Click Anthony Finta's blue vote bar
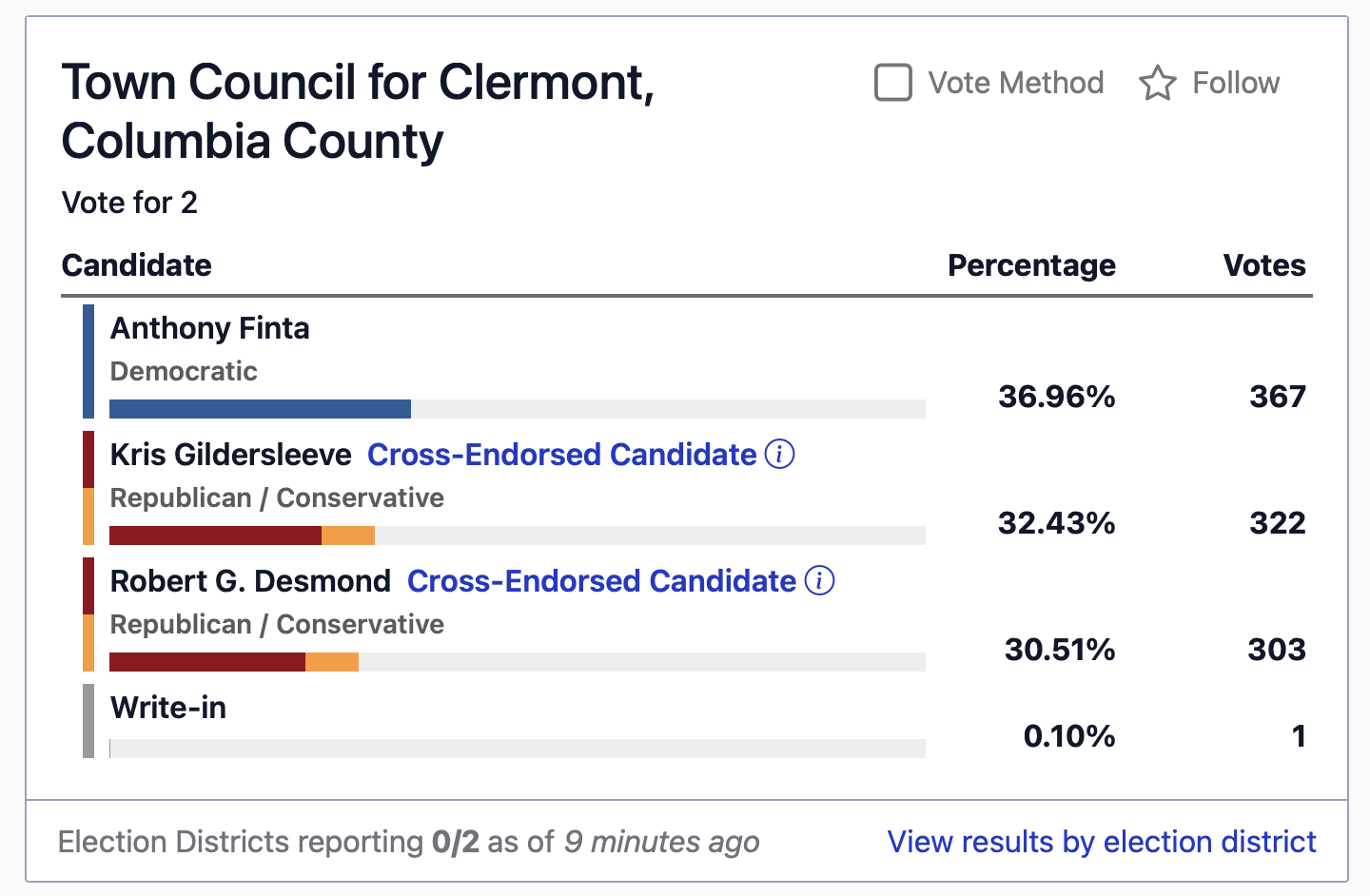1370x896 pixels. click(x=260, y=409)
